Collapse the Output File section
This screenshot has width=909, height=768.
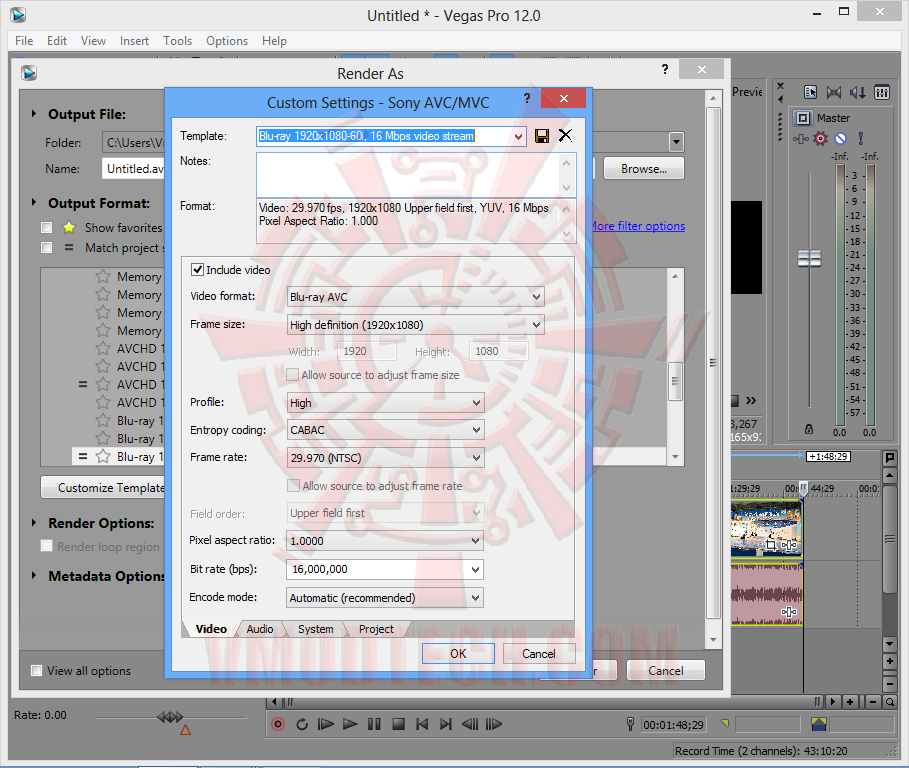(x=34, y=114)
